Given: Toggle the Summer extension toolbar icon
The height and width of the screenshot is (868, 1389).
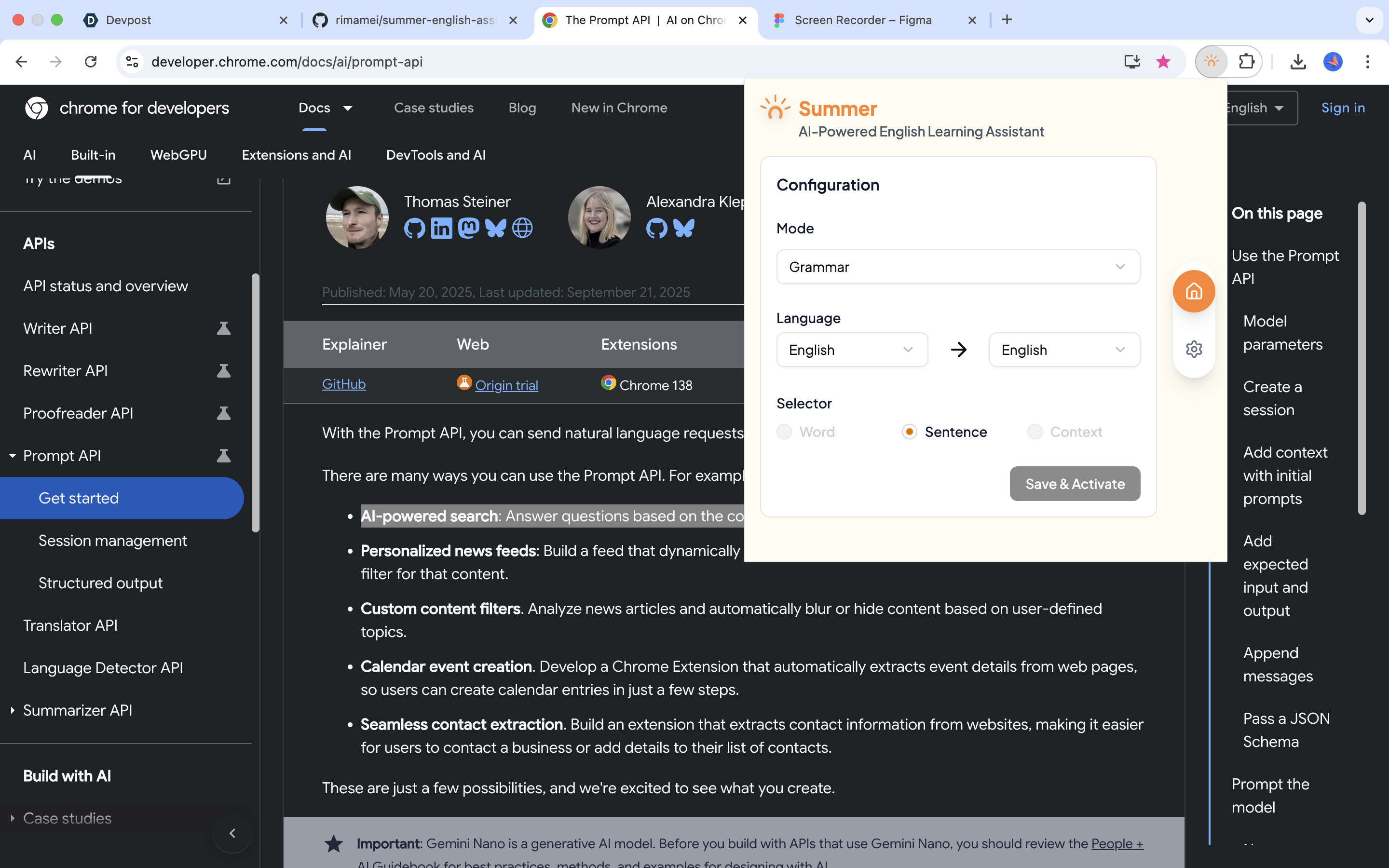Looking at the screenshot, I should [1212, 61].
